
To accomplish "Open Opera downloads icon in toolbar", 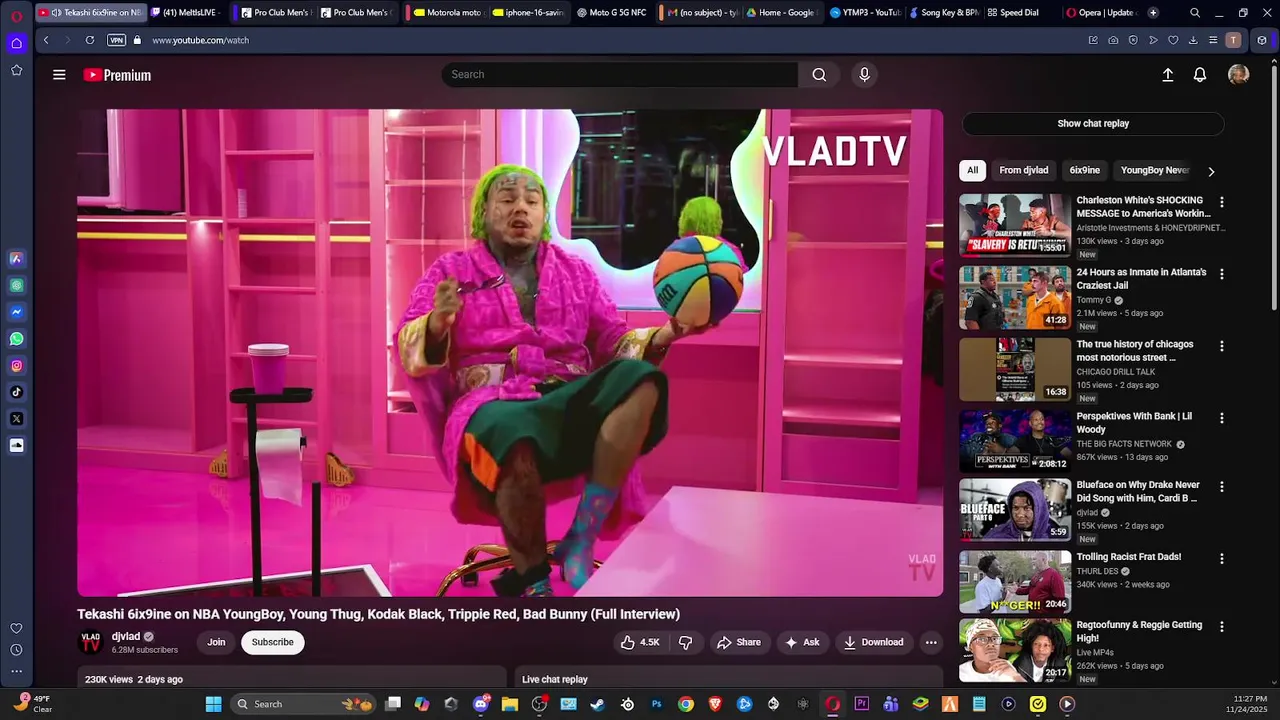I will click(x=1193, y=40).
